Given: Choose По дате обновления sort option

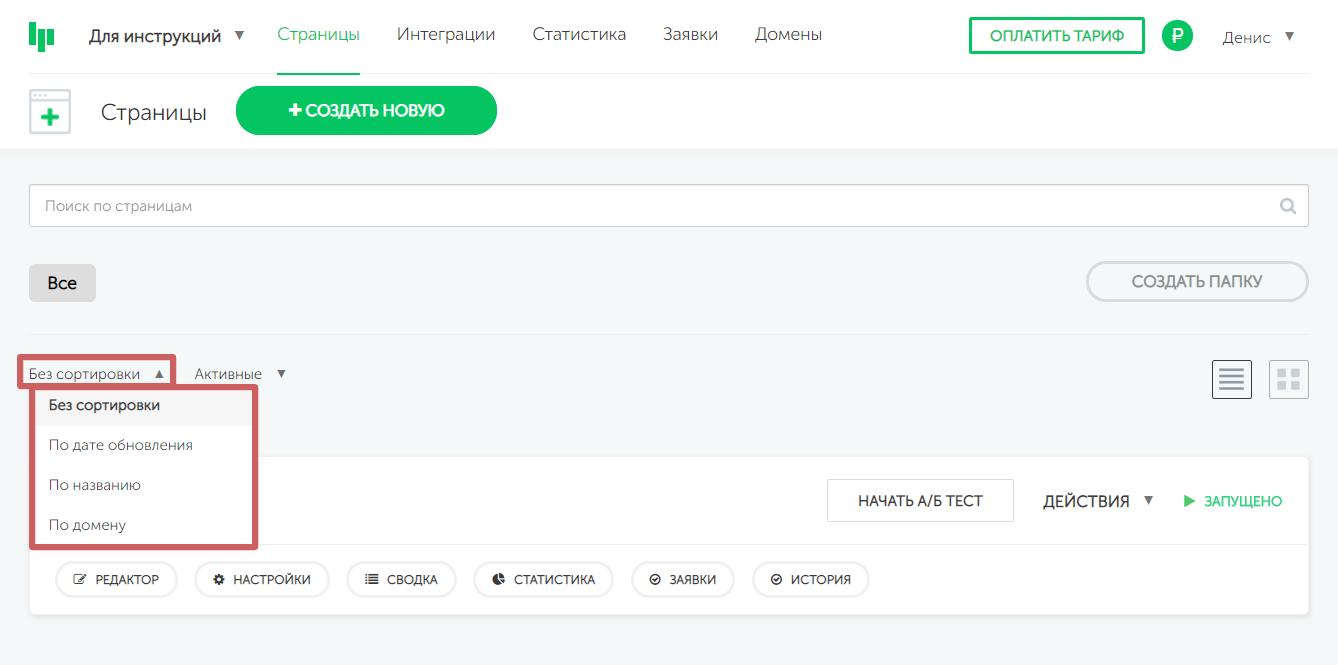Looking at the screenshot, I should (x=121, y=445).
